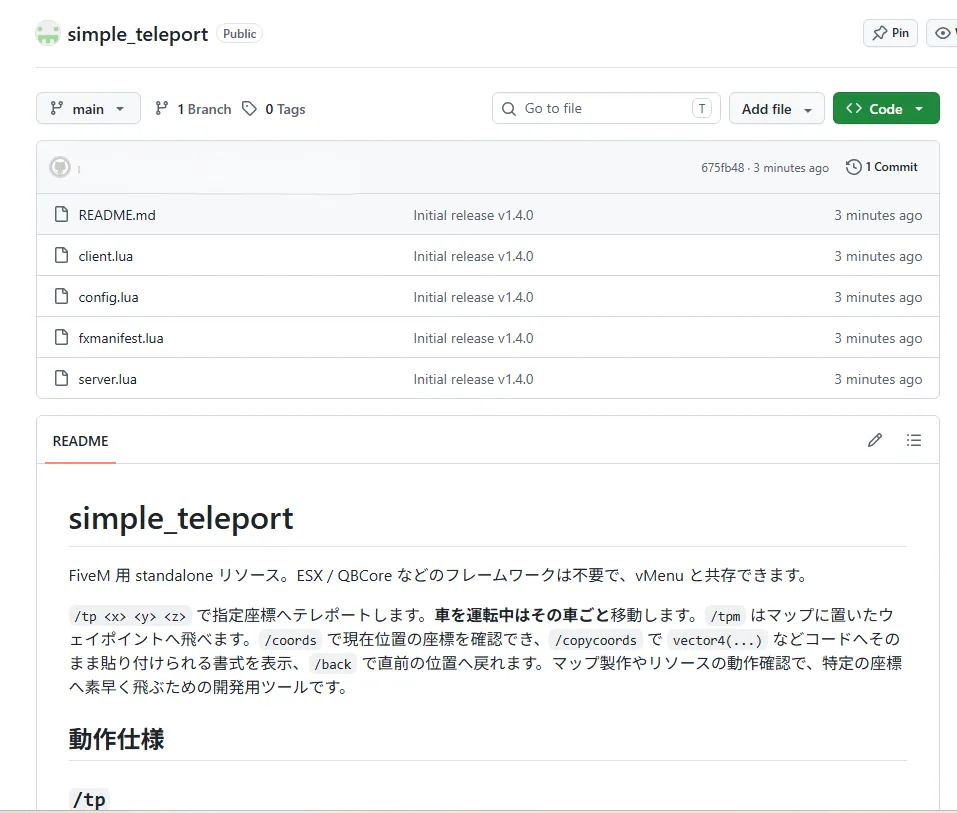Open commit message in client.lua row
The width and height of the screenshot is (957, 813).
(x=473, y=256)
